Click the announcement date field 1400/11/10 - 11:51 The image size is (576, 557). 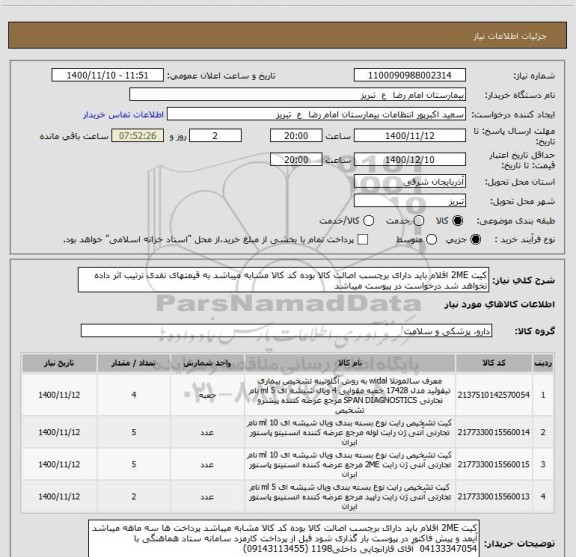[107, 75]
